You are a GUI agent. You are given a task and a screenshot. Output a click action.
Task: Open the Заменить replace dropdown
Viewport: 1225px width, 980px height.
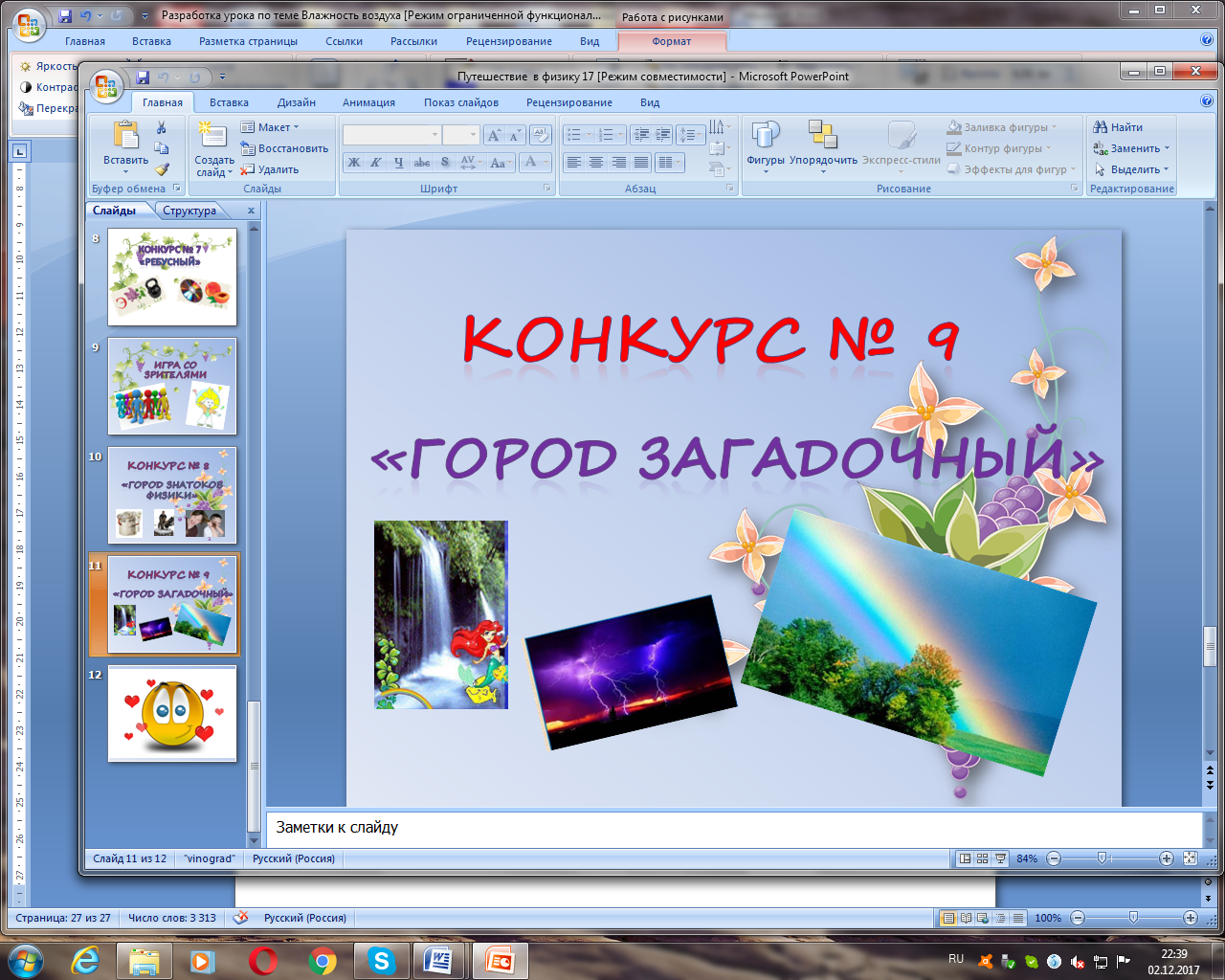(1131, 148)
